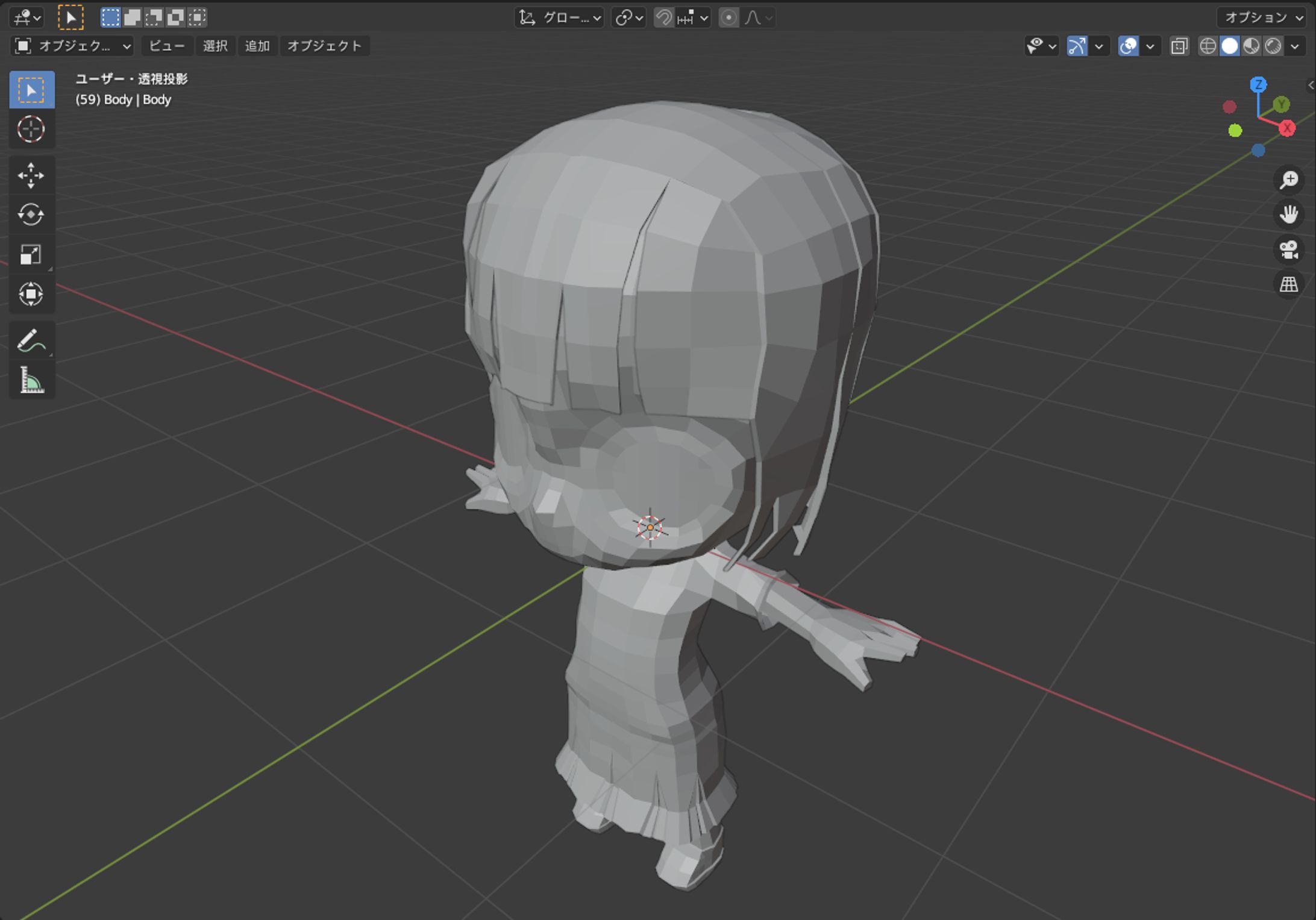Click the pan hand icon in the viewport

[x=1289, y=214]
